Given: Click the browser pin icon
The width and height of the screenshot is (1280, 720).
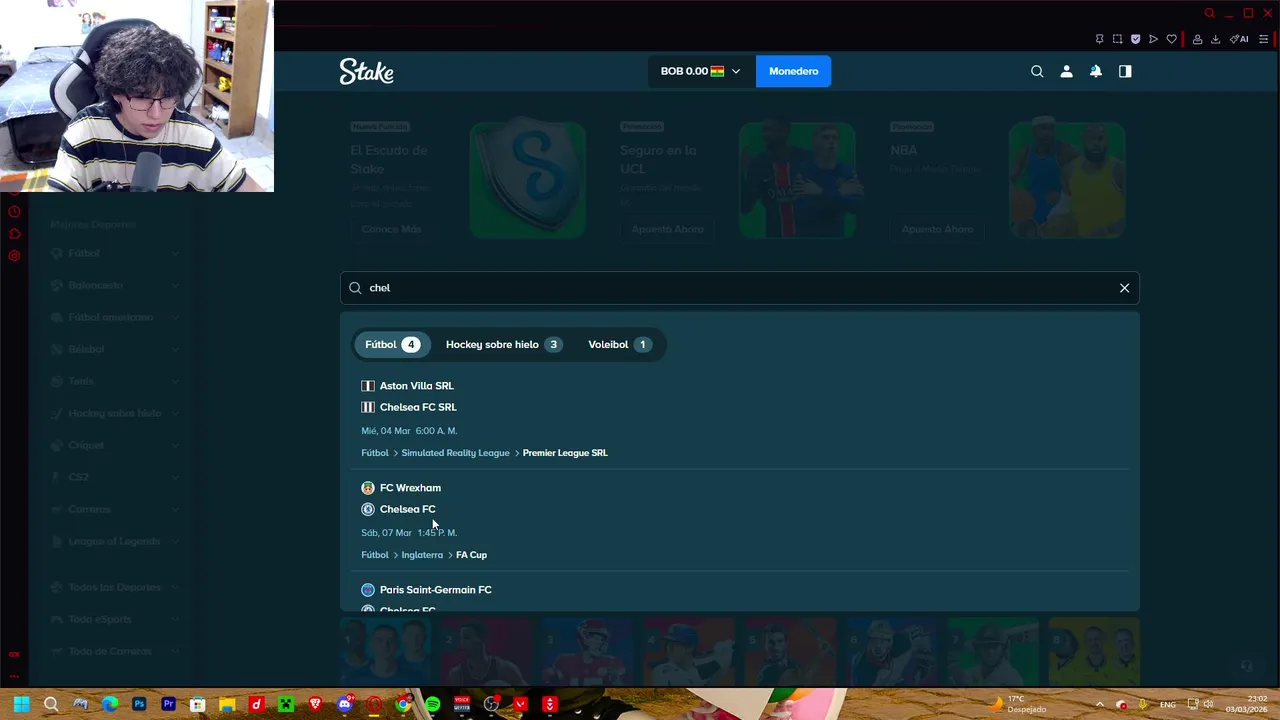Looking at the screenshot, I should (1099, 39).
